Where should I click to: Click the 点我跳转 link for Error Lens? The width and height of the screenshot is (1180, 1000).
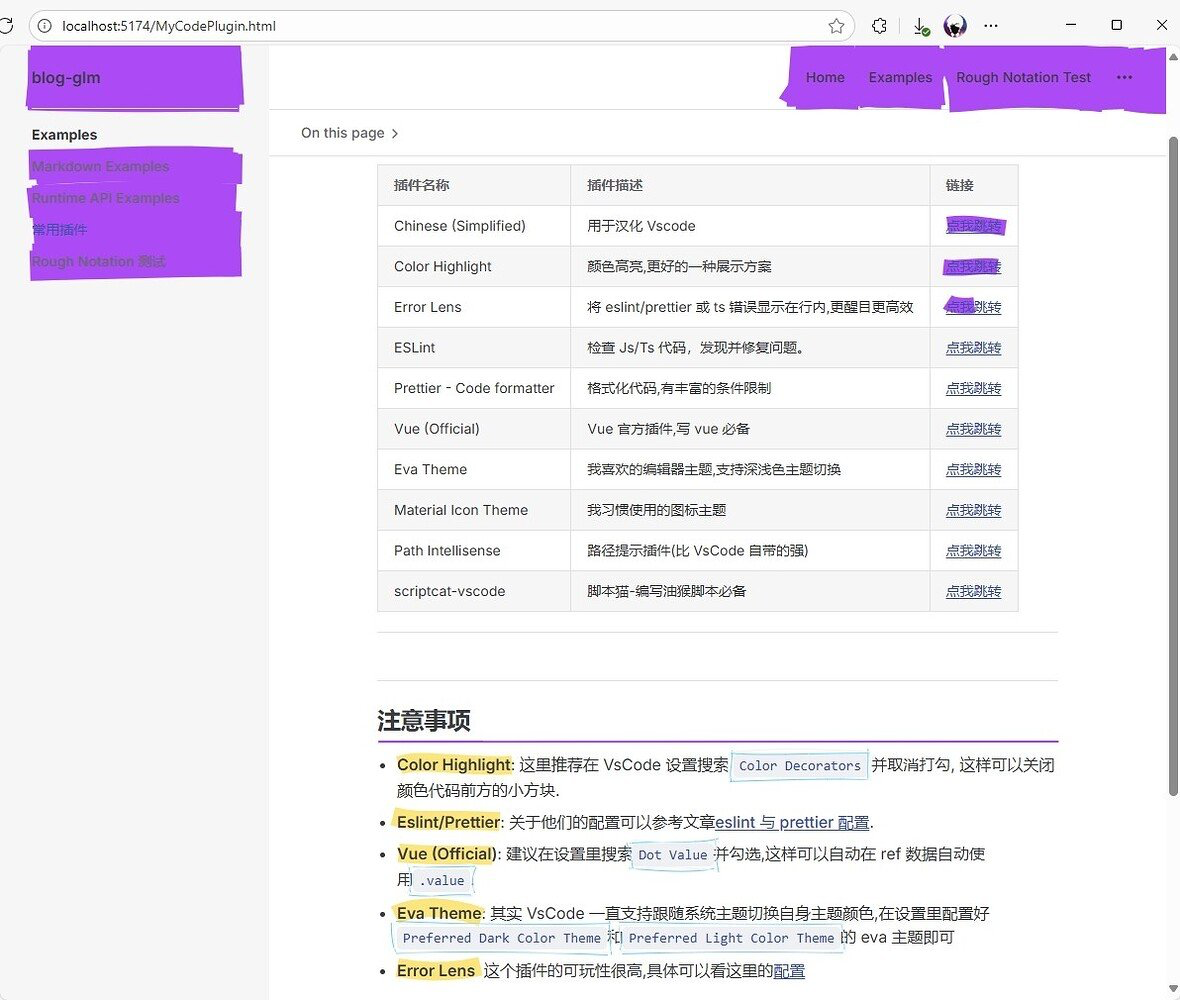(x=973, y=307)
